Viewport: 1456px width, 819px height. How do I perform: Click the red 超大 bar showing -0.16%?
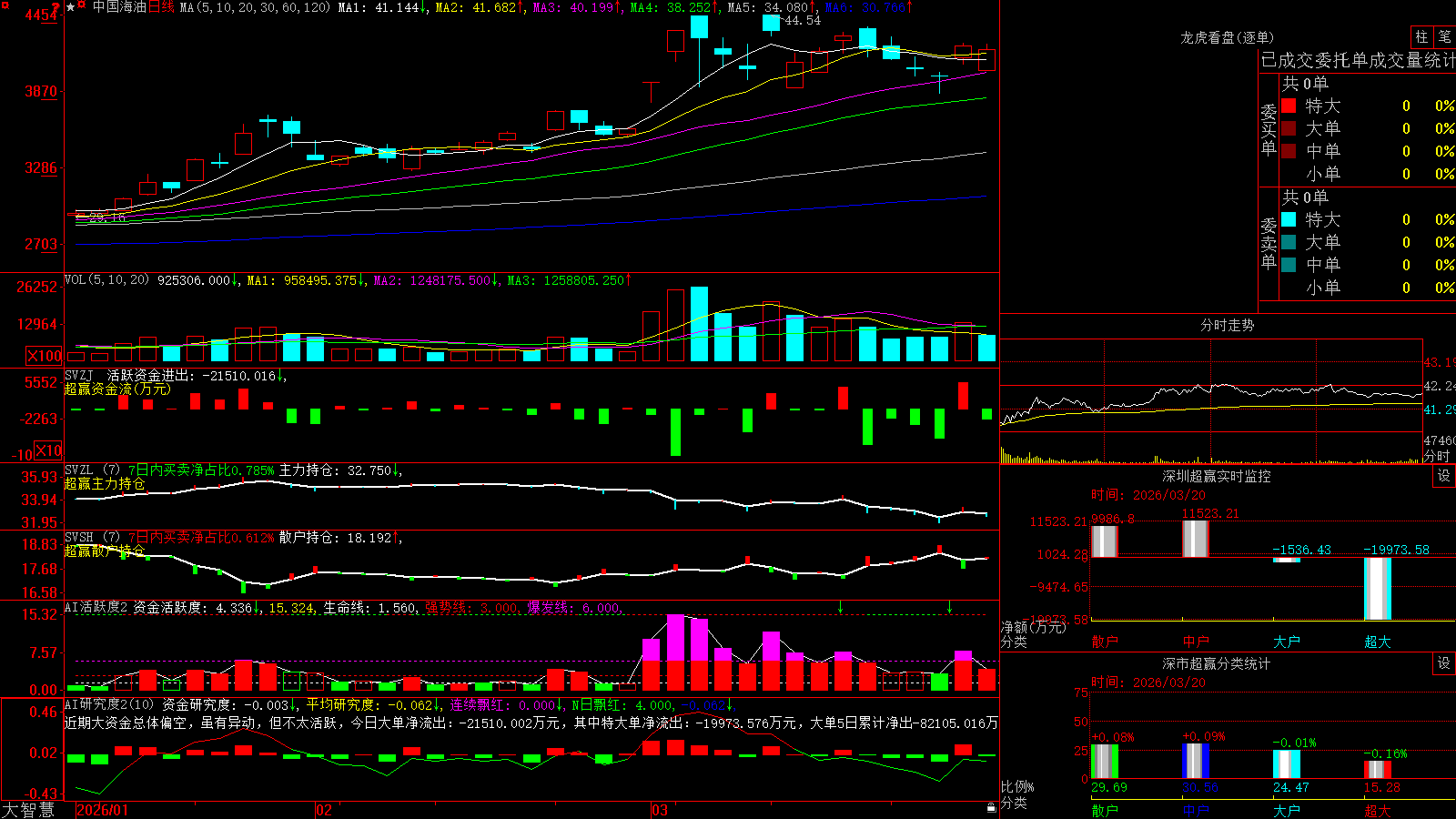click(1378, 770)
